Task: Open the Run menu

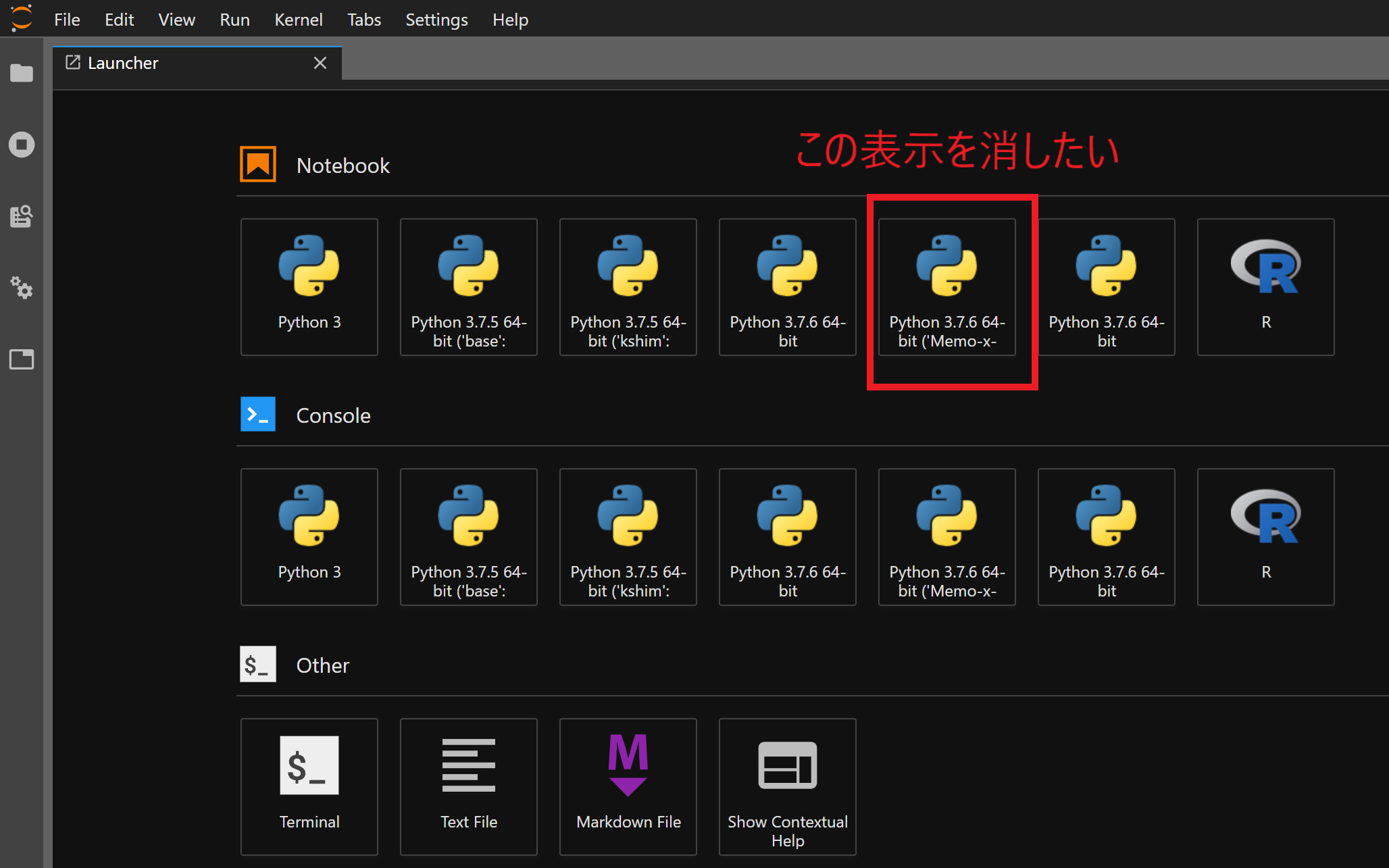Action: (234, 20)
